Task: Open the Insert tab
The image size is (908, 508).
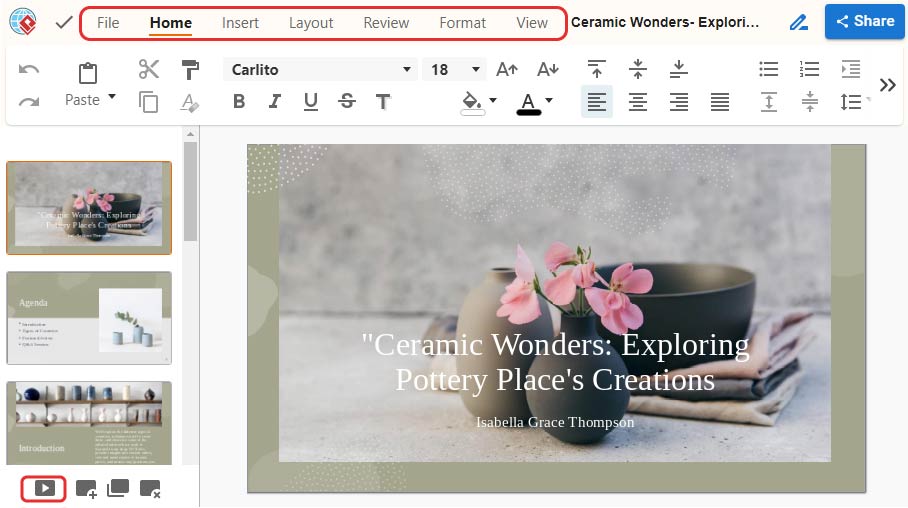Action: (240, 22)
